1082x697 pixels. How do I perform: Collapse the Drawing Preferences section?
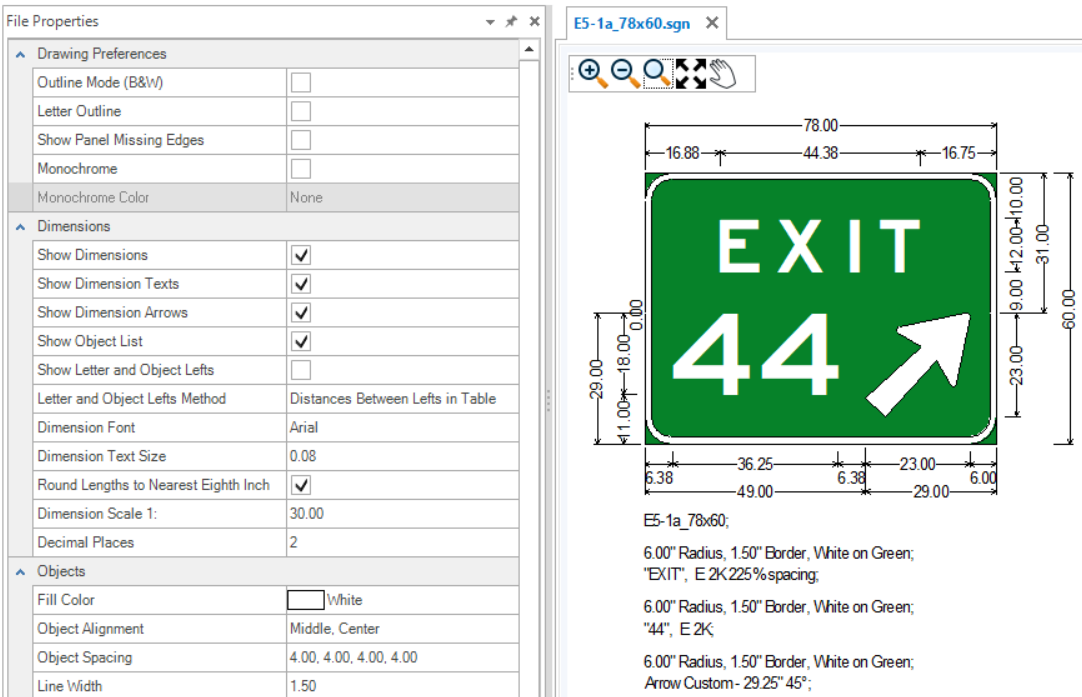point(21,54)
